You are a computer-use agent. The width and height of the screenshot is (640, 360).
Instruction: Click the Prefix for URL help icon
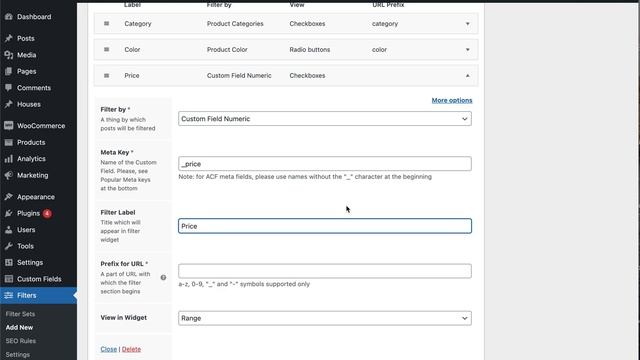click(x=163, y=278)
